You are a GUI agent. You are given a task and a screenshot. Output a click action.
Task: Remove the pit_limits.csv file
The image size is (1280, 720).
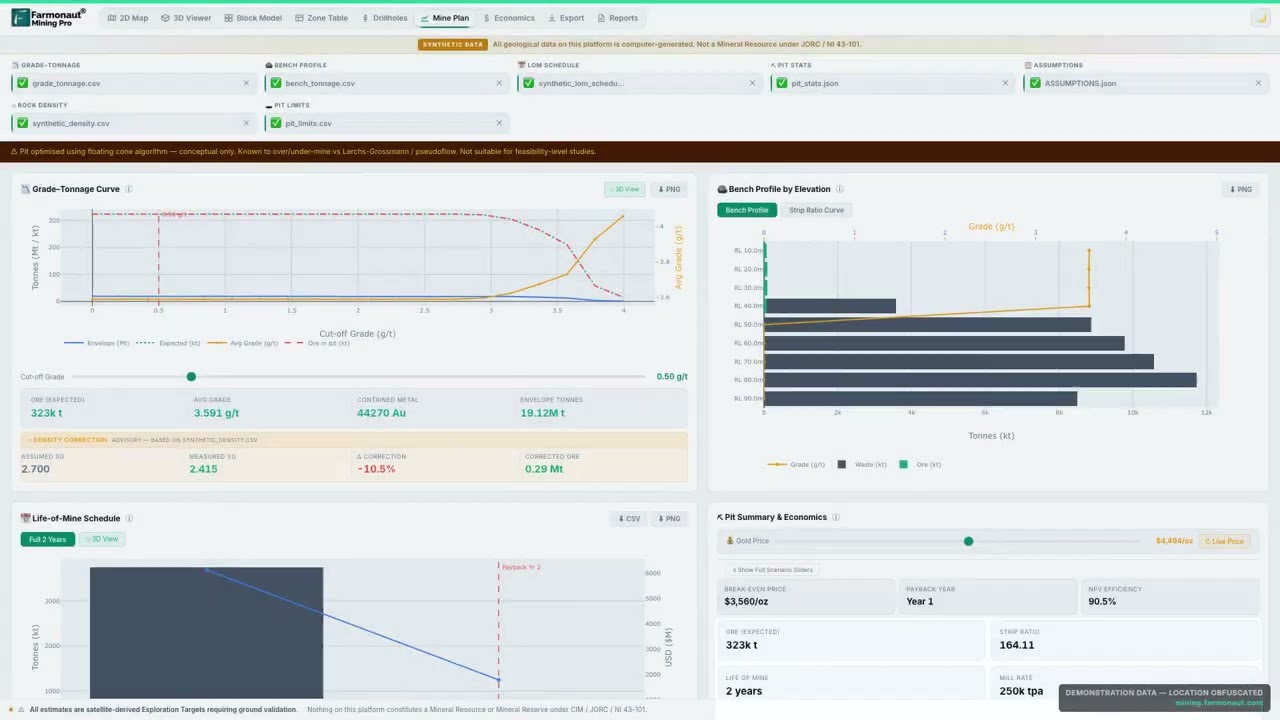coord(499,123)
